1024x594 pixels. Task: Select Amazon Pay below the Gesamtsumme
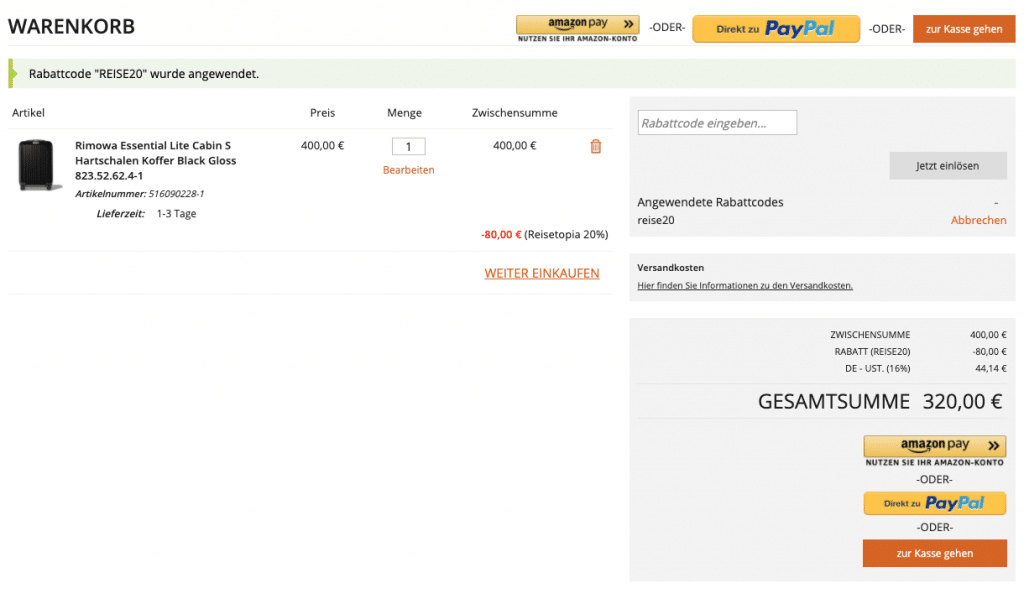(934, 446)
